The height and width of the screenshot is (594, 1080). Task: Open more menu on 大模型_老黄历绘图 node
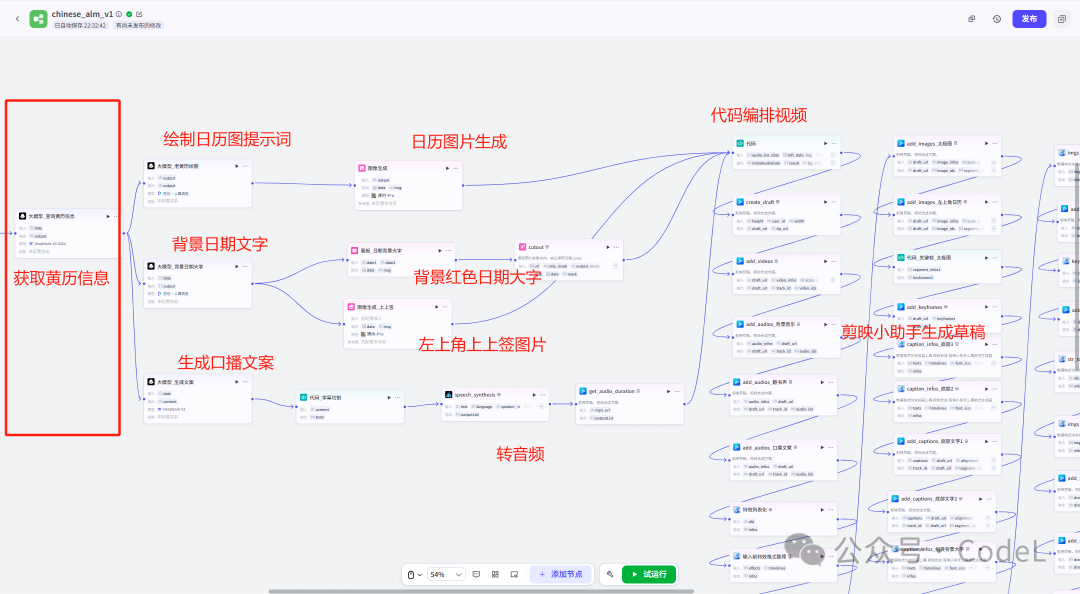(245, 166)
